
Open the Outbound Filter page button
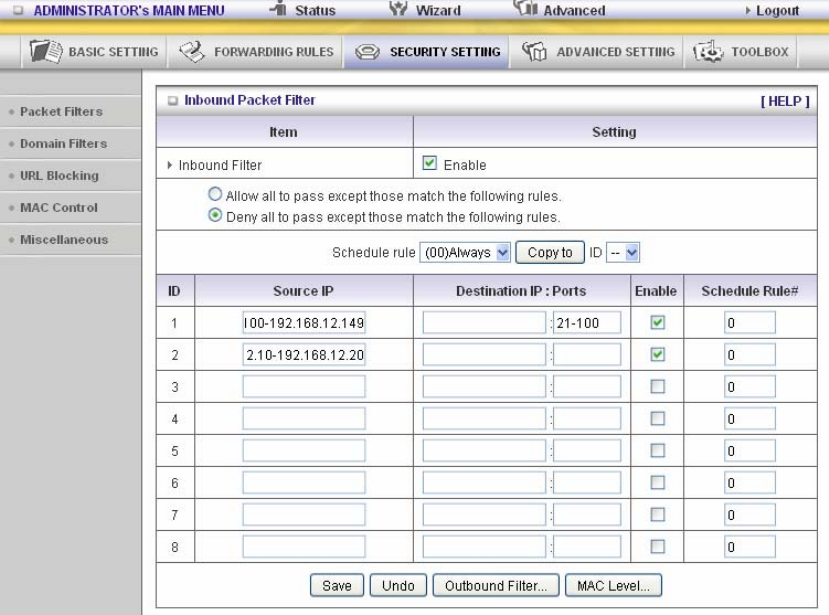click(x=495, y=585)
